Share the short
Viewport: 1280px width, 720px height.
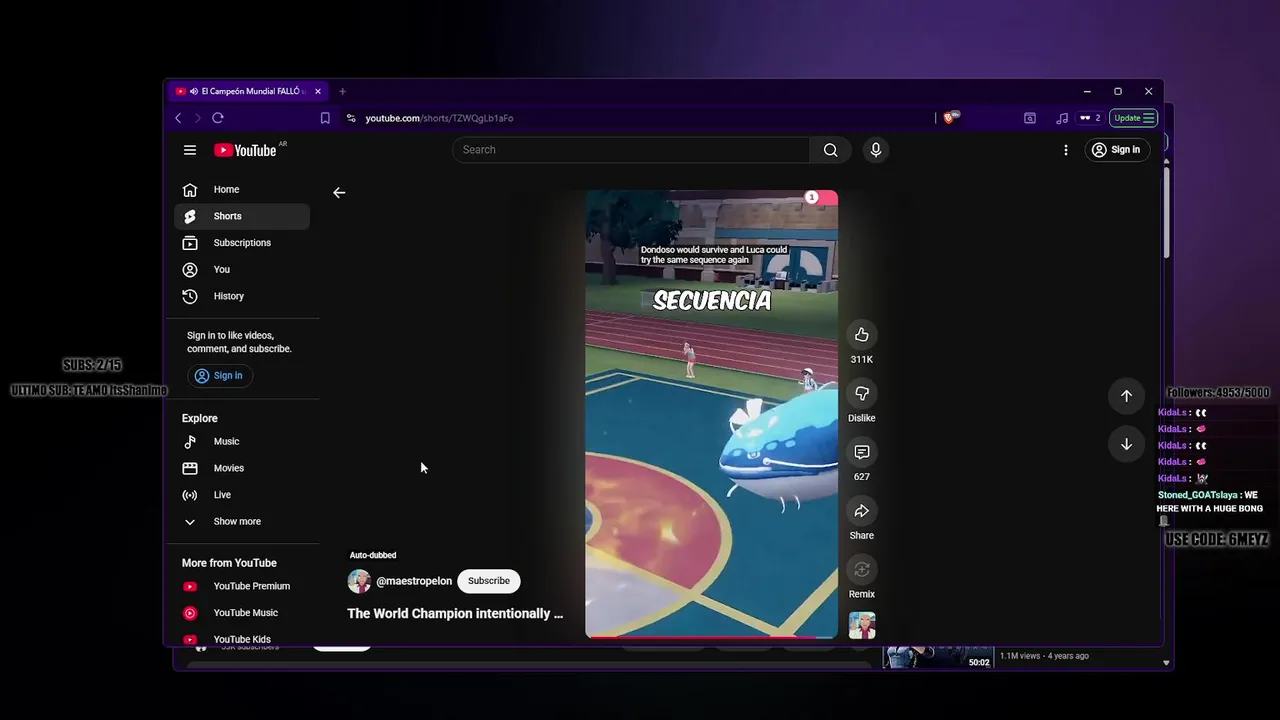tap(861, 511)
